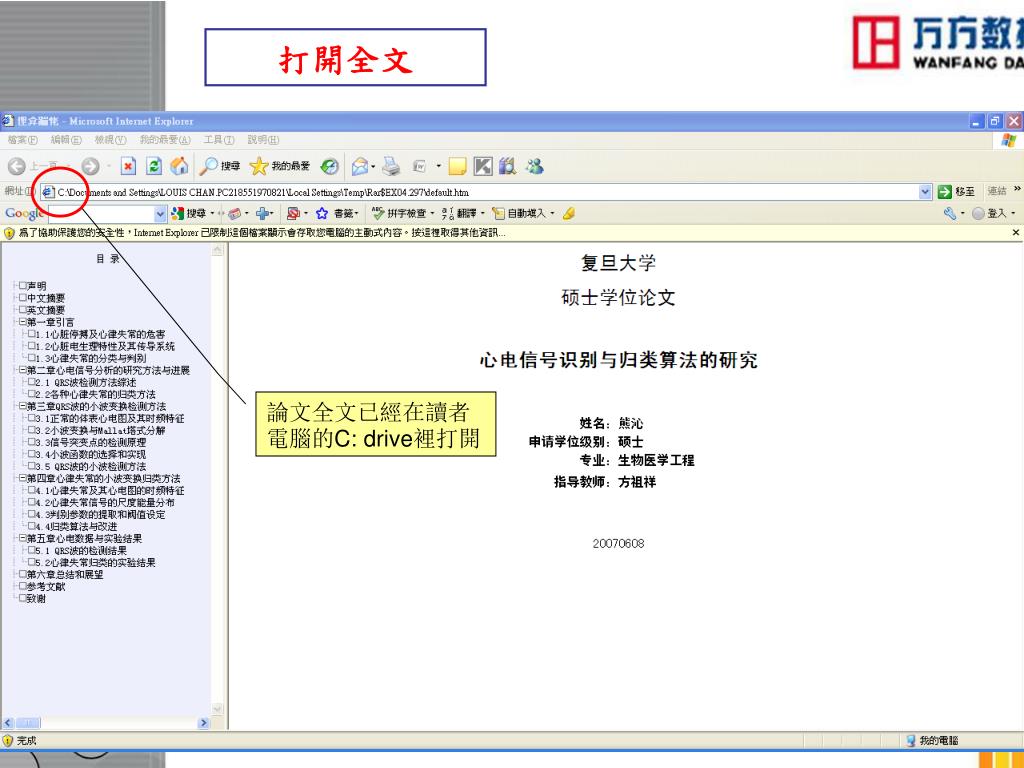Image resolution: width=1024 pixels, height=768 pixels.
Task: Click the Google toolbar search field
Action: (x=101, y=214)
